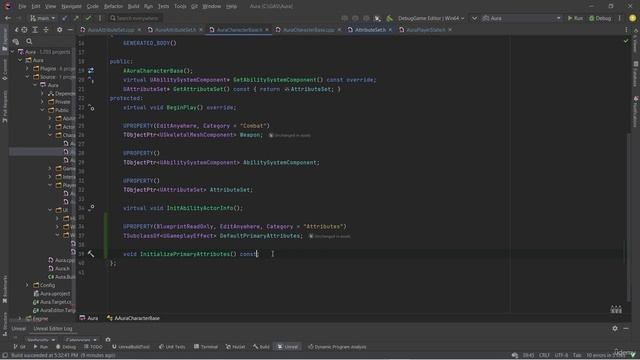Click the back navigation arrow

coord(7,18)
